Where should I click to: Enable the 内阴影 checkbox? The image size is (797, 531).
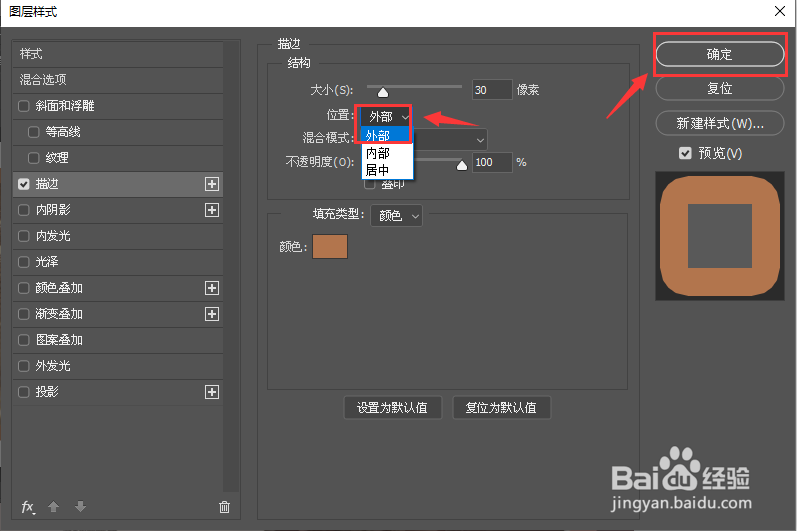pyautogui.click(x=23, y=210)
